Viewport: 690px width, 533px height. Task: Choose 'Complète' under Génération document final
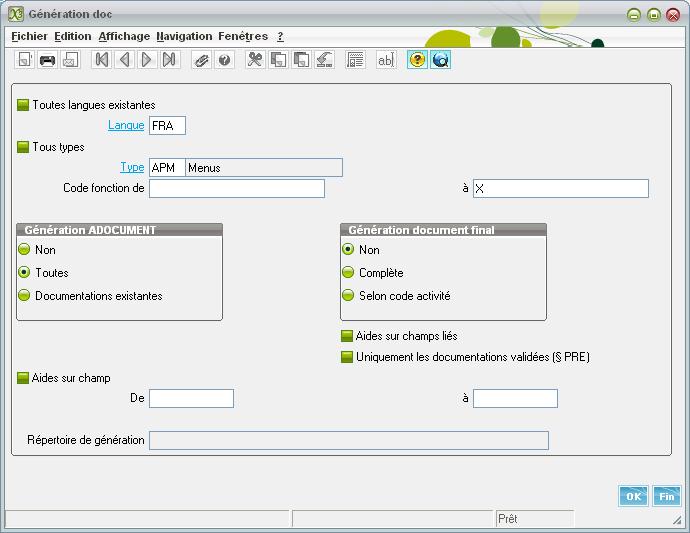348,273
